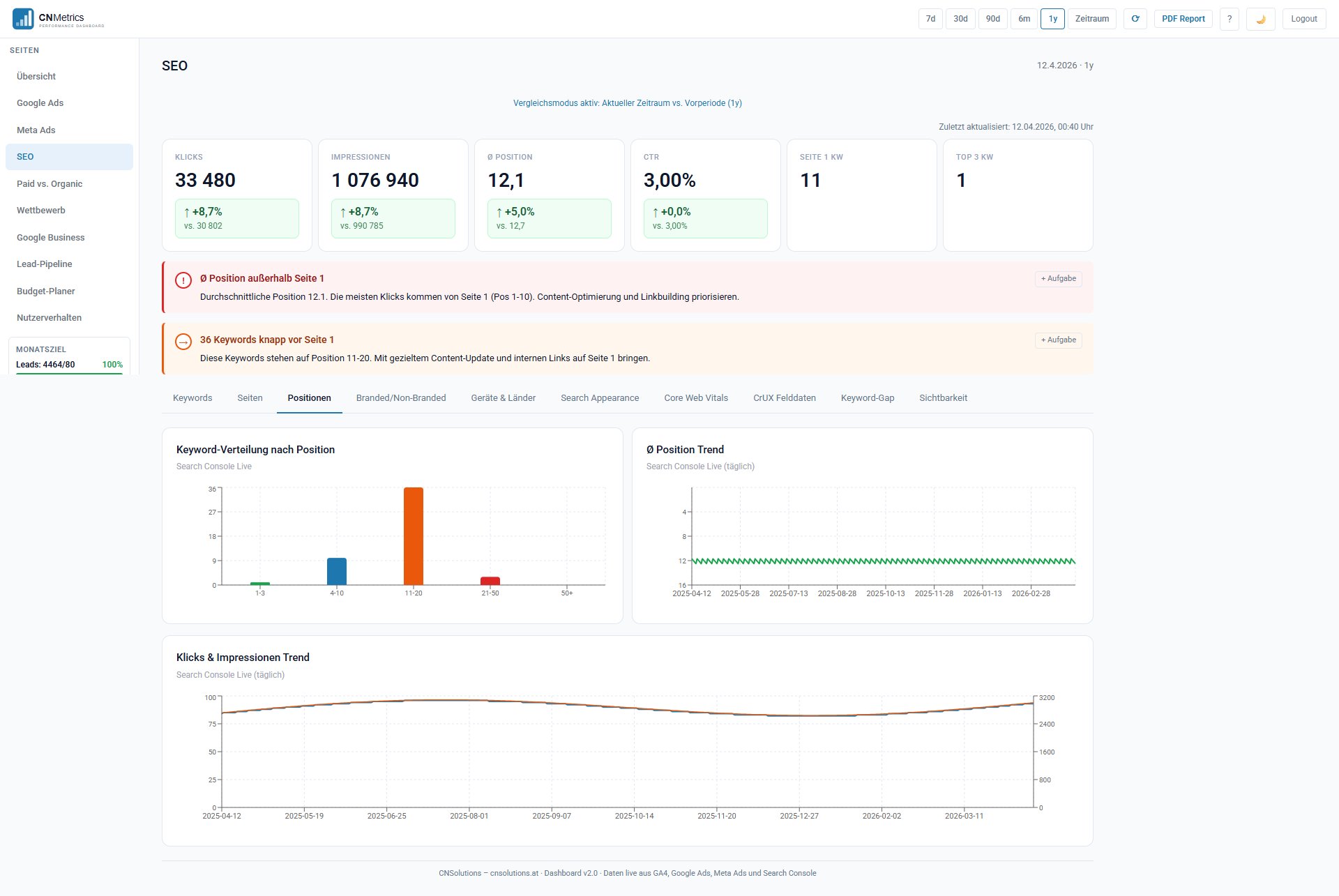This screenshot has height=896, width=1339.
Task: Click the orange warning icon for the keywords alert
Action: [x=183, y=342]
